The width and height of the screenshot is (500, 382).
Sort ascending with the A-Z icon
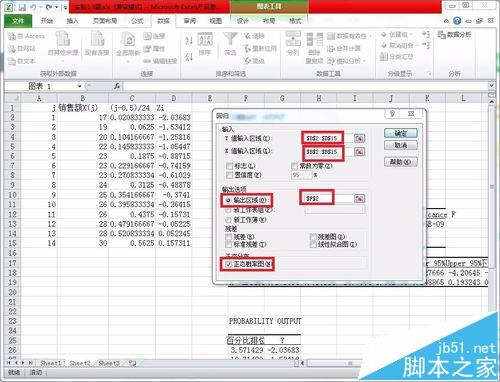189,40
